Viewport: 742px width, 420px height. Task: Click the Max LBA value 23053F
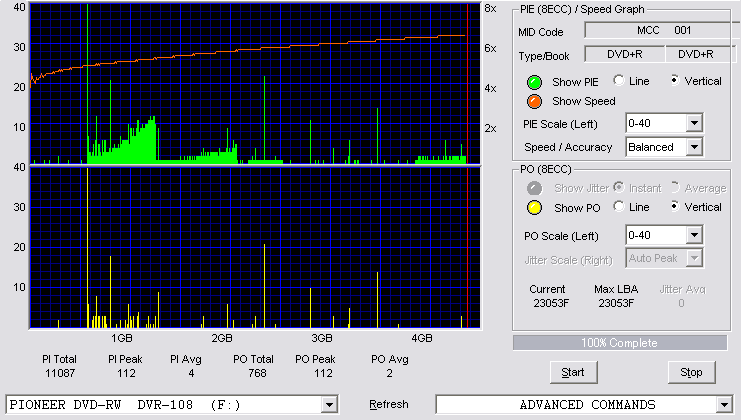616,303
